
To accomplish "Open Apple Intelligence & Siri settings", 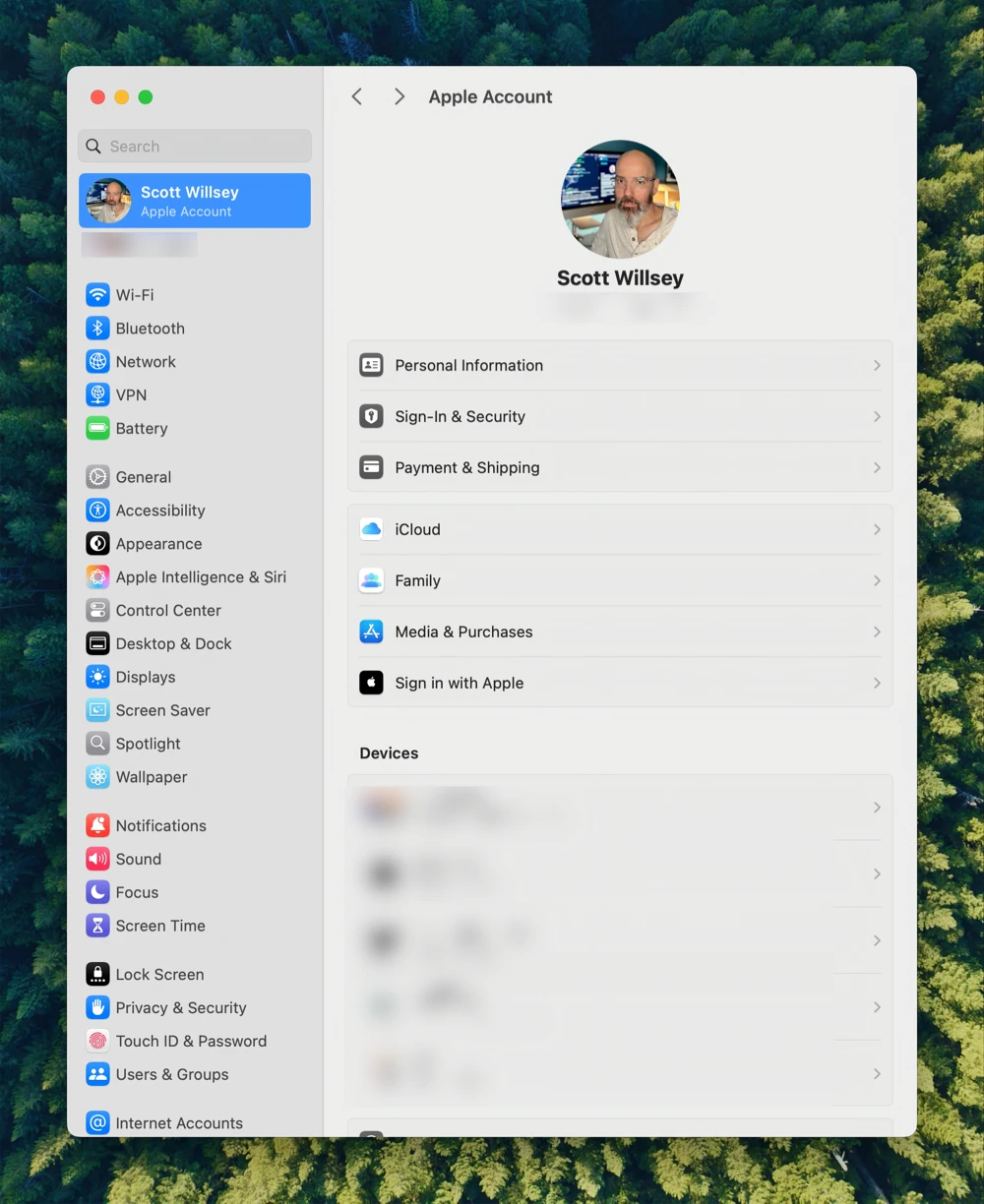I will (186, 576).
